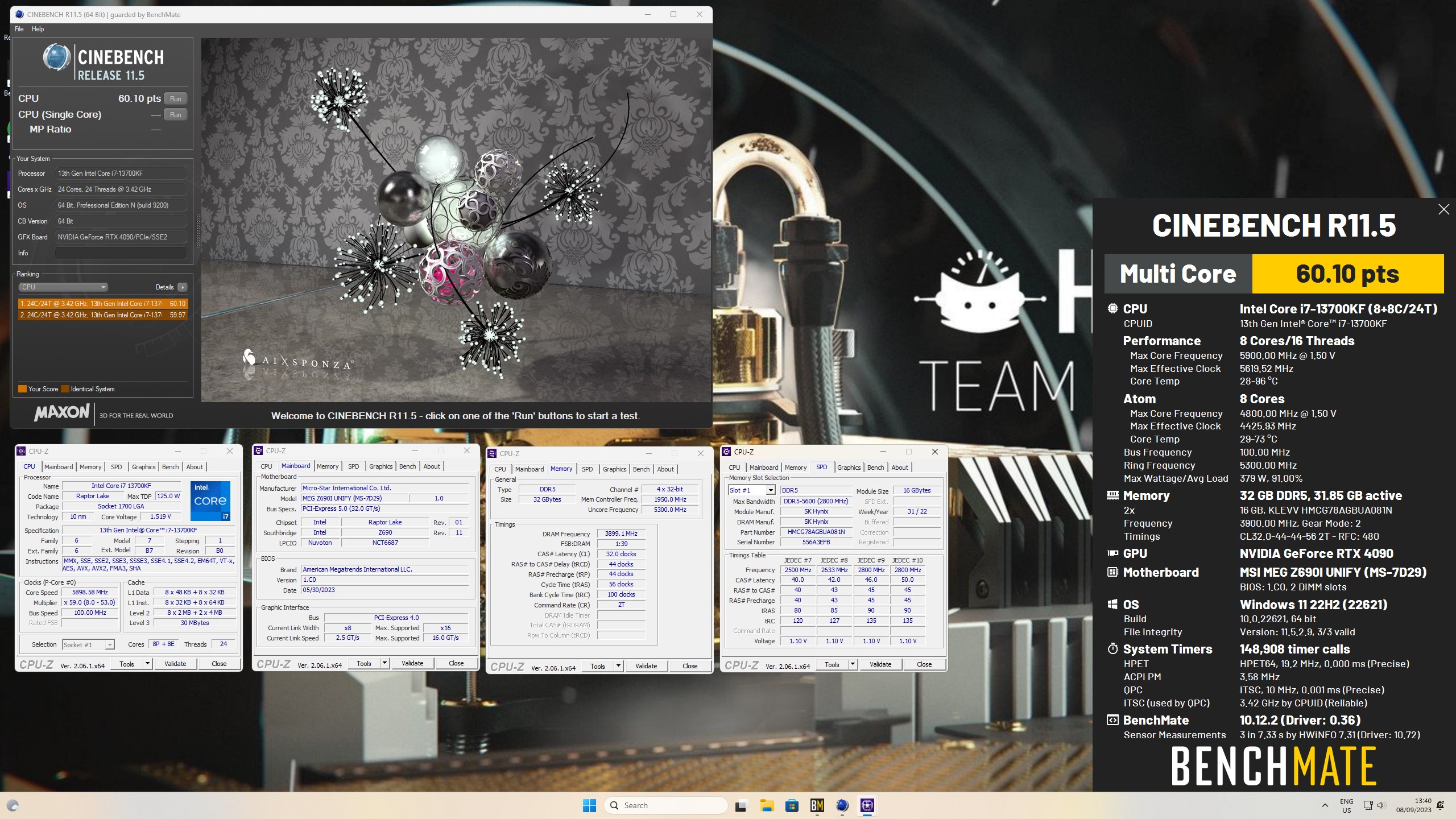Open Microsoft Store from the taskbar
This screenshot has width=1456, height=819.
click(792, 805)
